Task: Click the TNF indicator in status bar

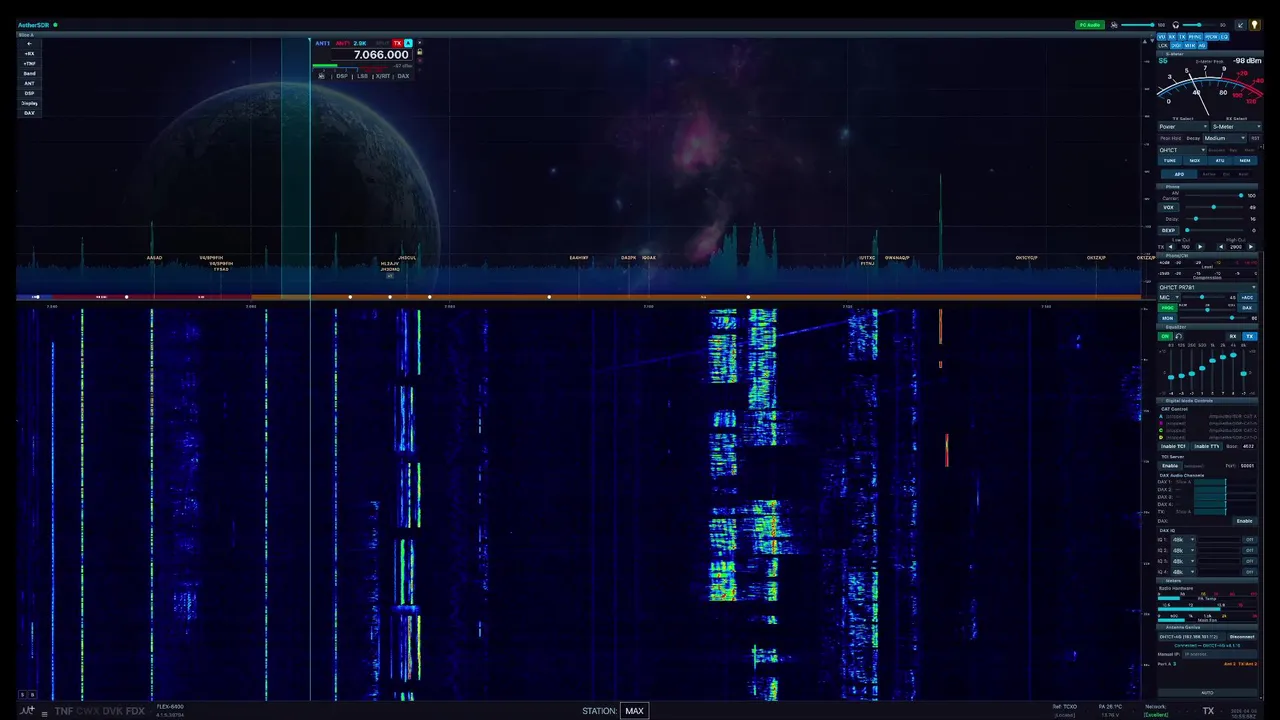Action: pos(63,711)
